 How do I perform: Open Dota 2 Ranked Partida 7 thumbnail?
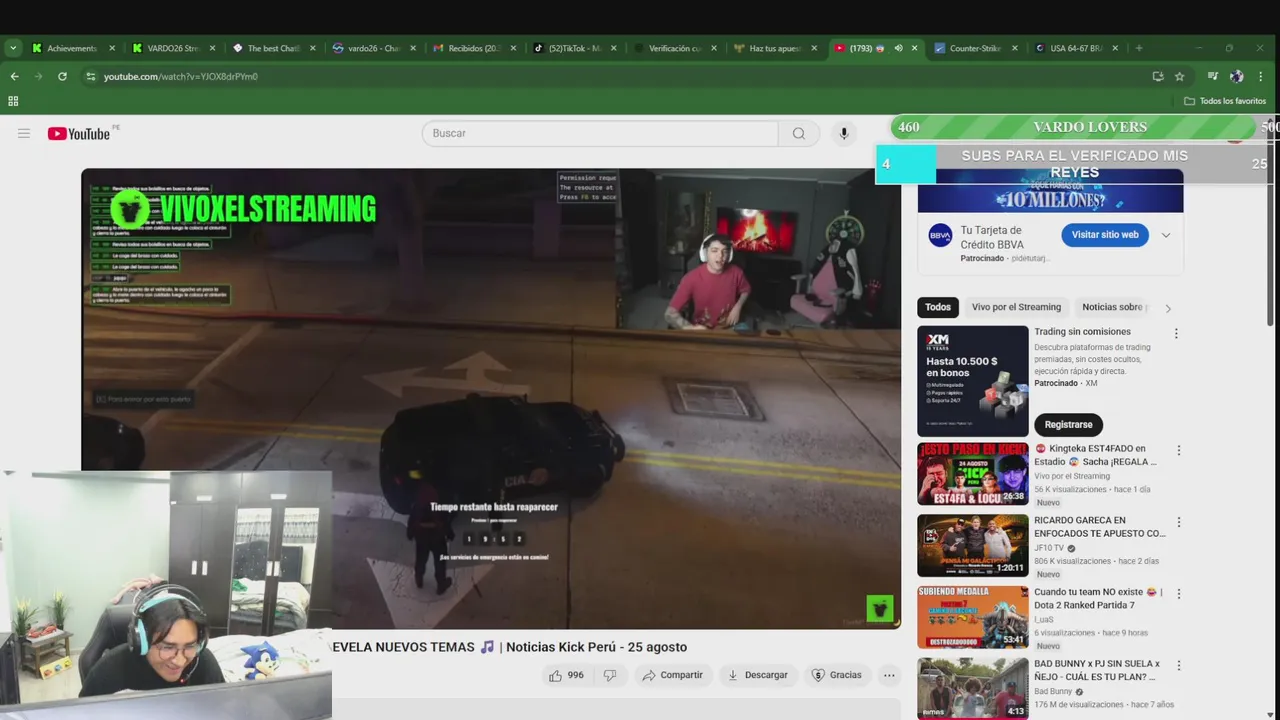tap(973, 617)
